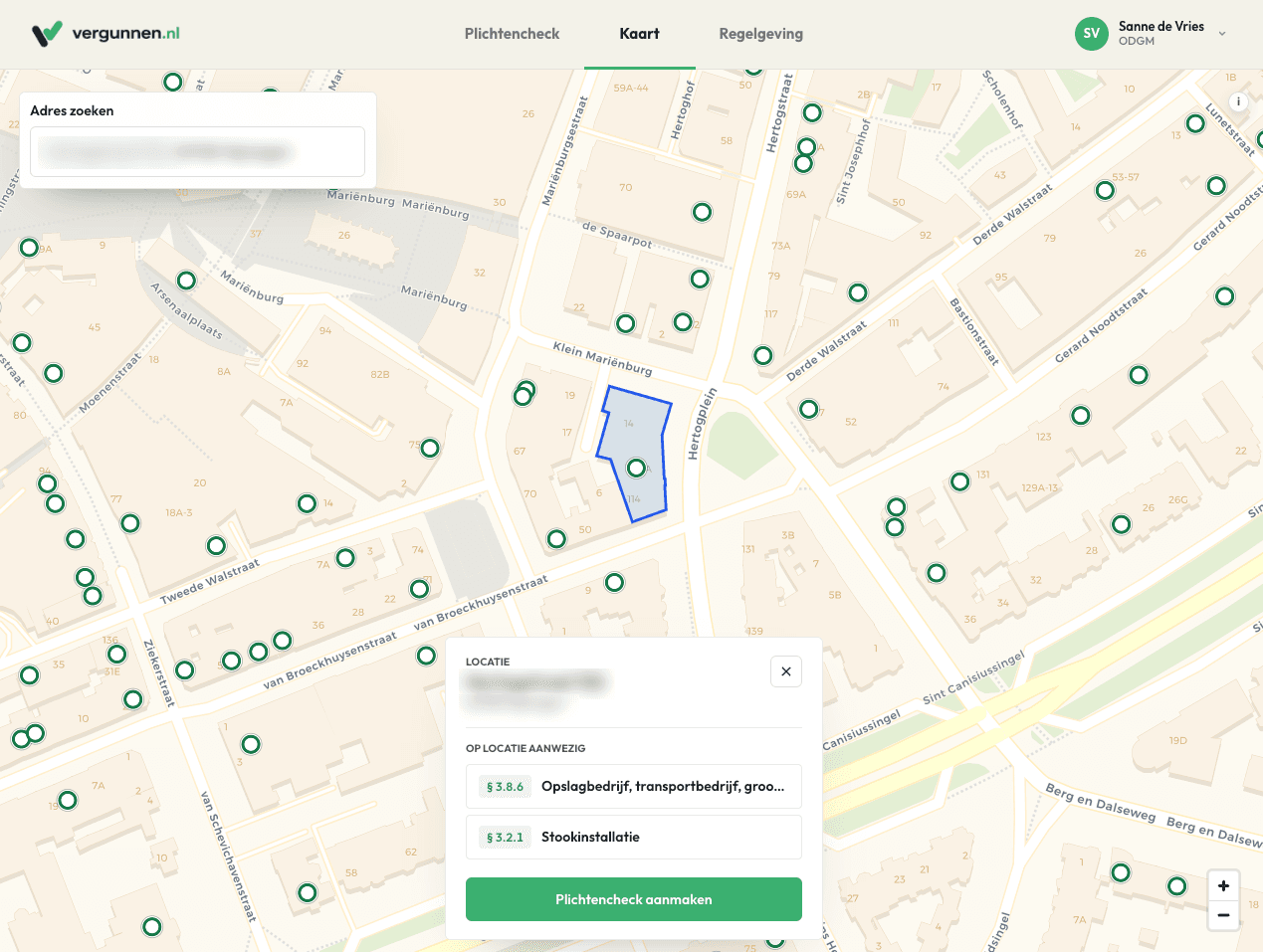The width and height of the screenshot is (1263, 952).
Task: Select the marker on Mariënburg above Arsenaalplaats
Action: (x=186, y=281)
